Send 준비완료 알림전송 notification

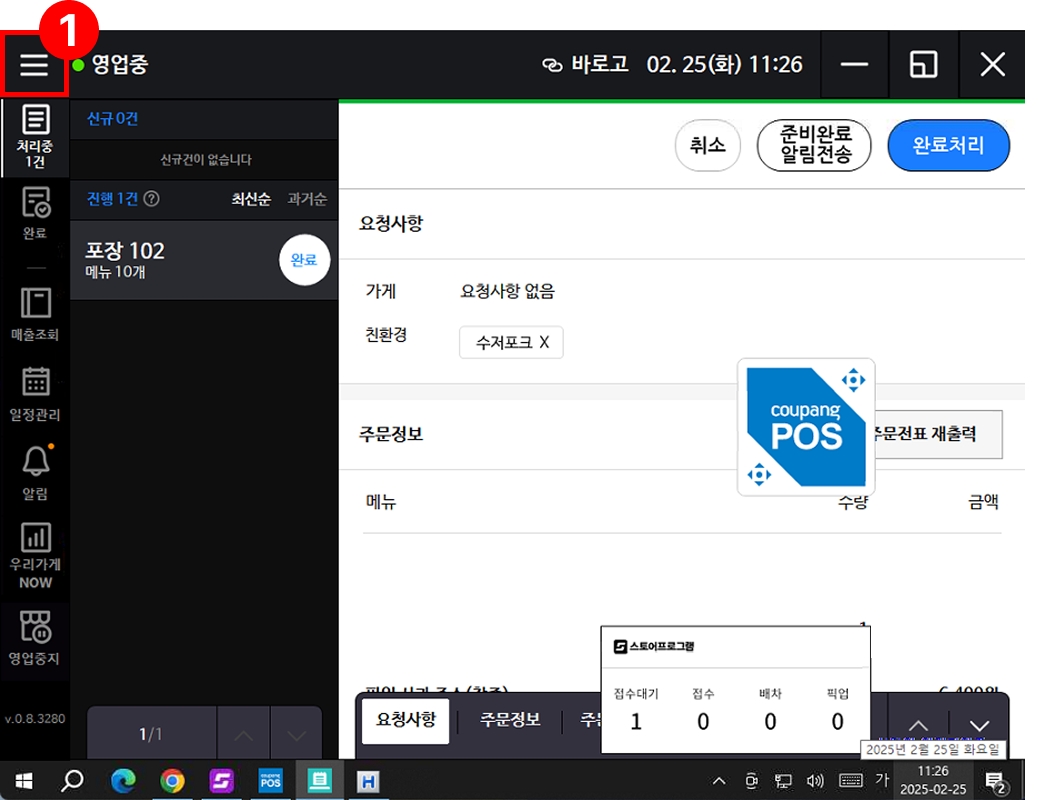coord(814,146)
